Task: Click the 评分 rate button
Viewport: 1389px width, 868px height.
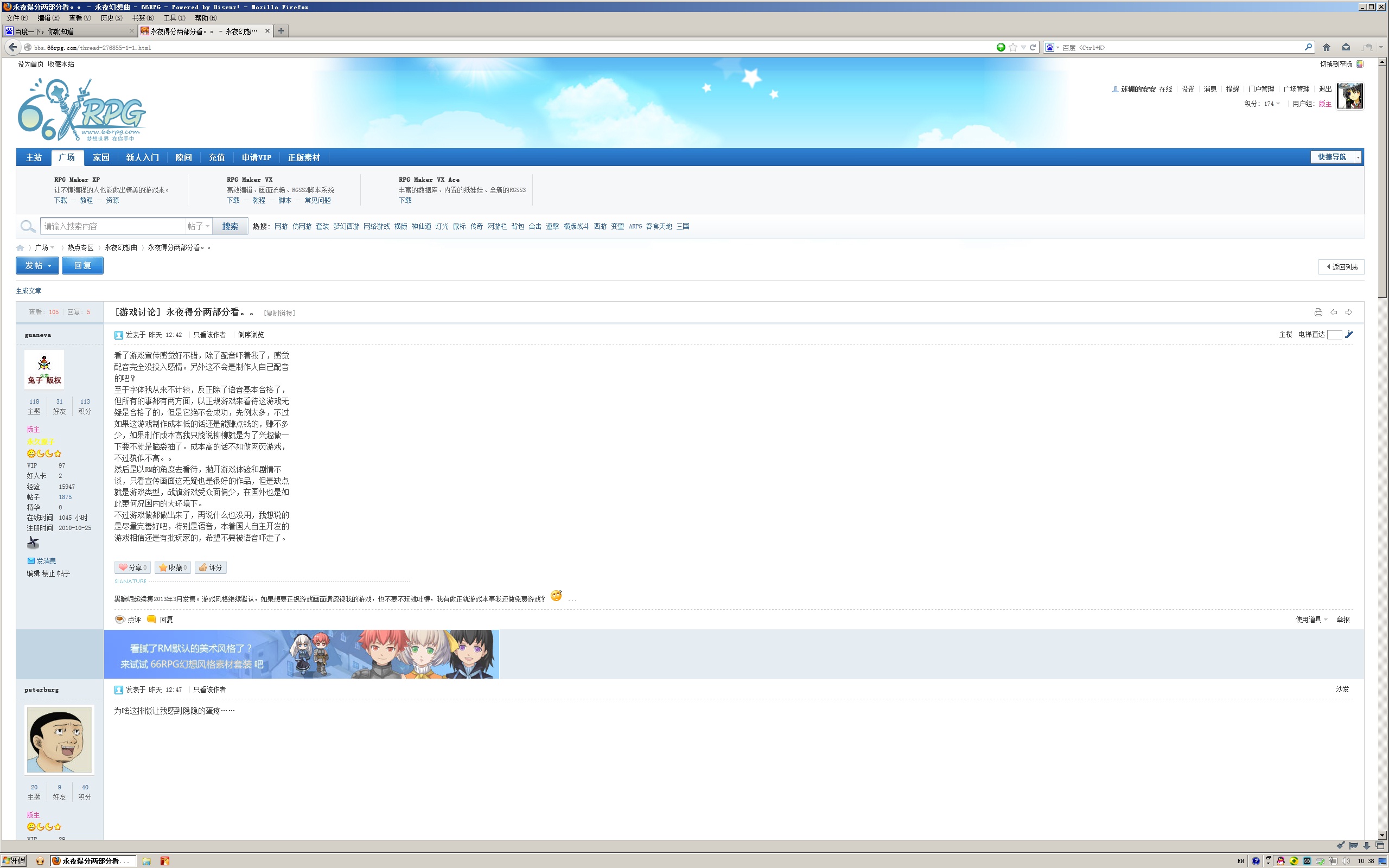Action: coord(211,567)
